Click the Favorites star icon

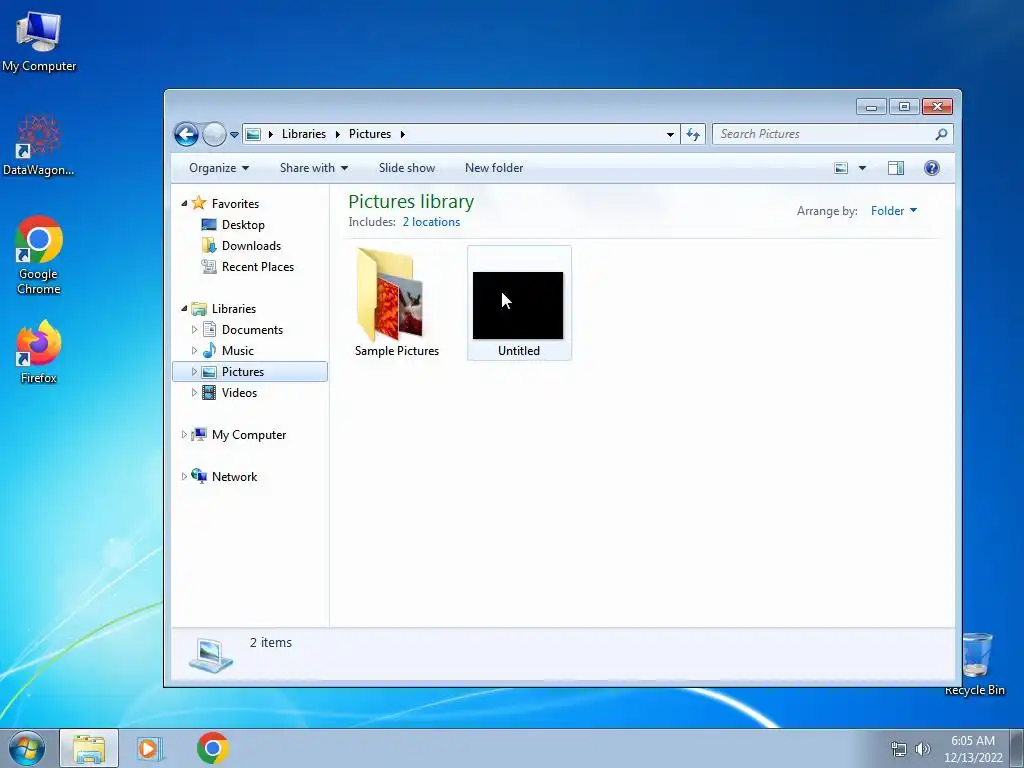[x=199, y=203]
